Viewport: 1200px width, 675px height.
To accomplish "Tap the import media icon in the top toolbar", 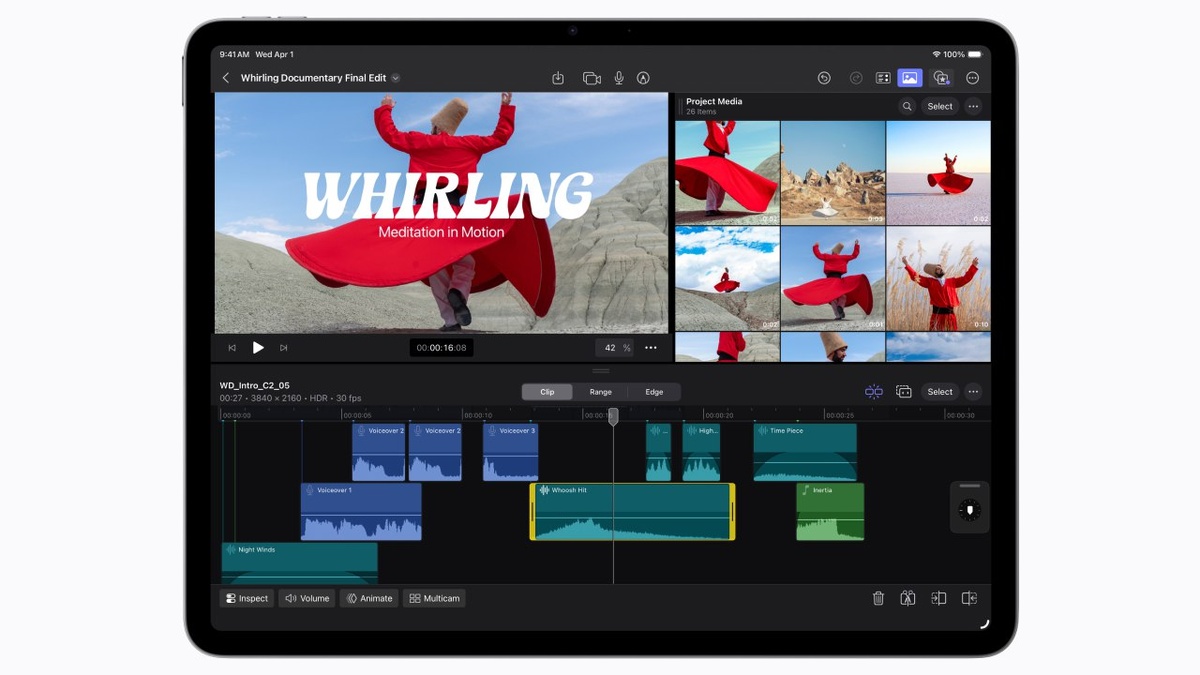I will [558, 78].
